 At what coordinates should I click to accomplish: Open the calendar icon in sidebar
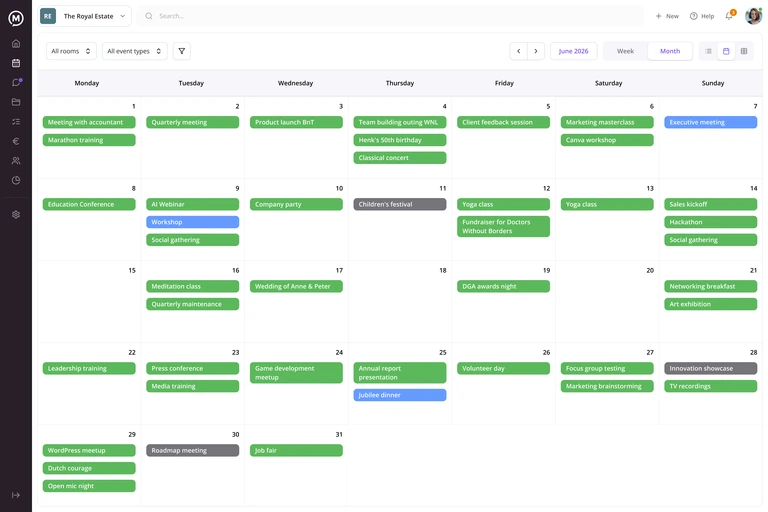(16, 63)
